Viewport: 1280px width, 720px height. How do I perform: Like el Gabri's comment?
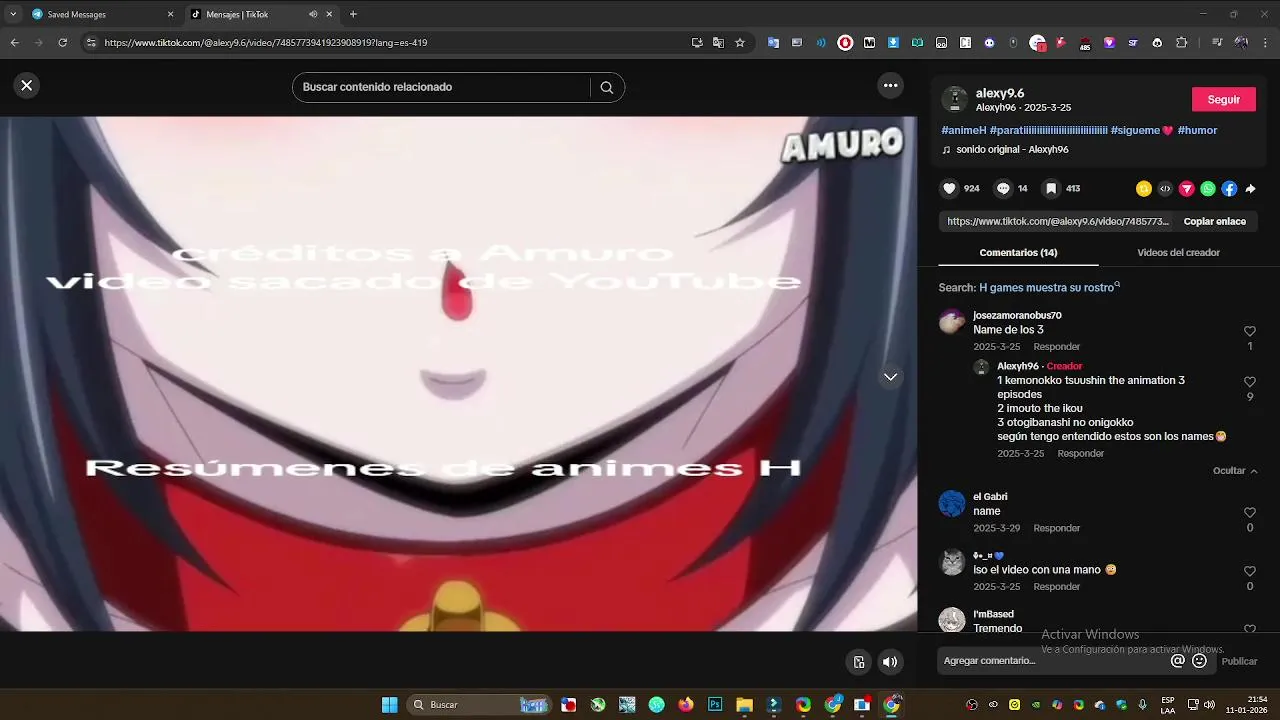click(x=1249, y=512)
